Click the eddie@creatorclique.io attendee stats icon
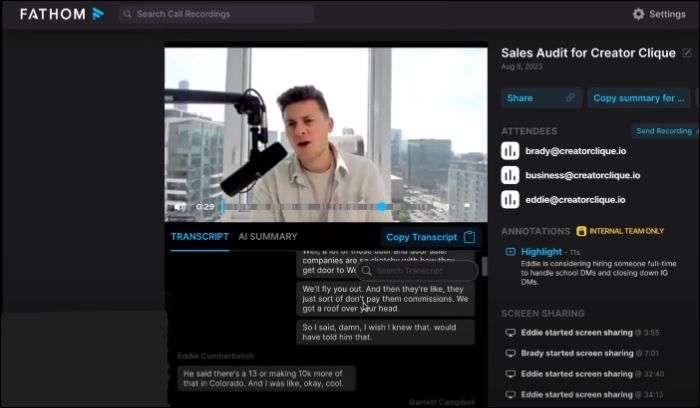The width and height of the screenshot is (700, 408). pyautogui.click(x=510, y=199)
